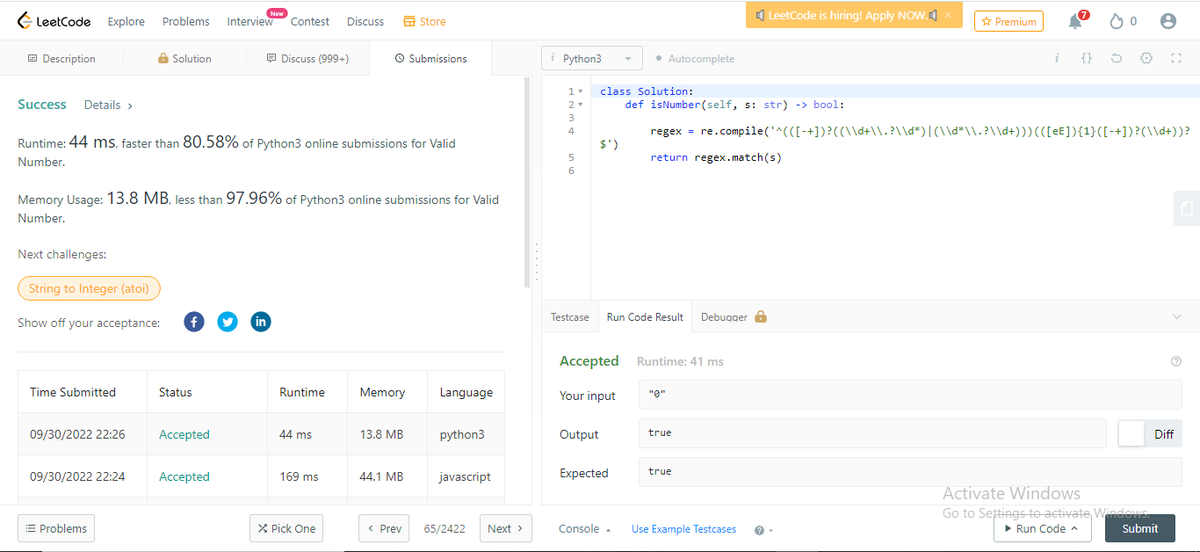This screenshot has width=1200, height=552.
Task: Open Accepted javascript submission
Action: point(184,477)
